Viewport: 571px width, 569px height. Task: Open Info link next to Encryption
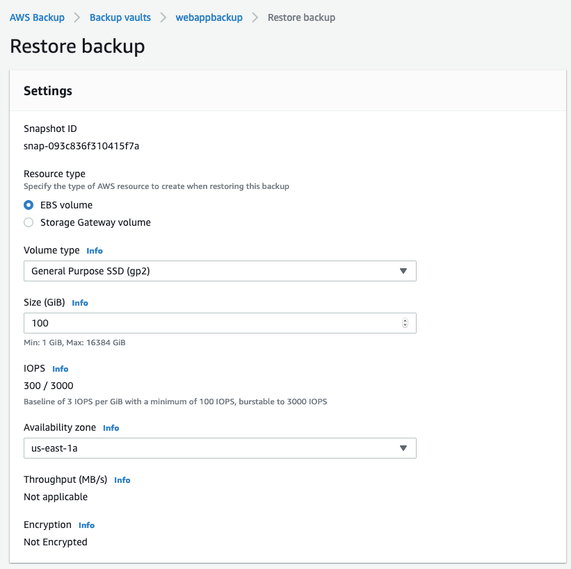click(x=86, y=525)
